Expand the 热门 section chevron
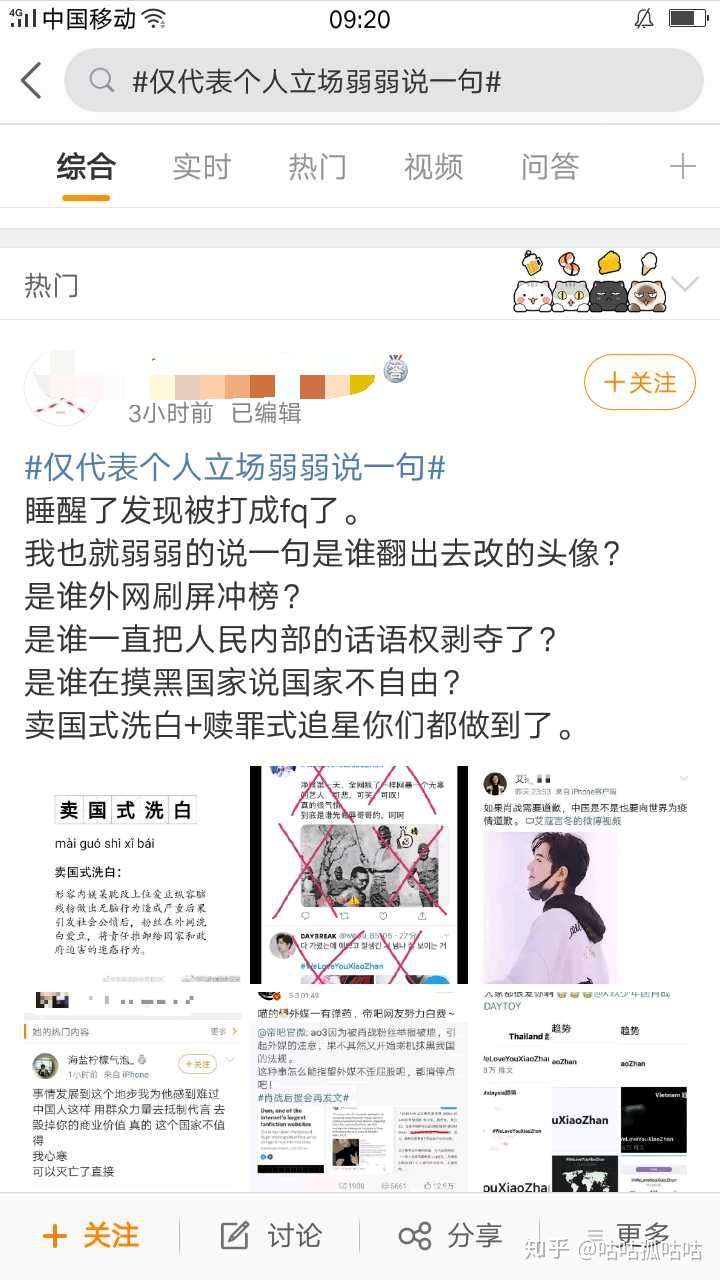 tap(685, 284)
